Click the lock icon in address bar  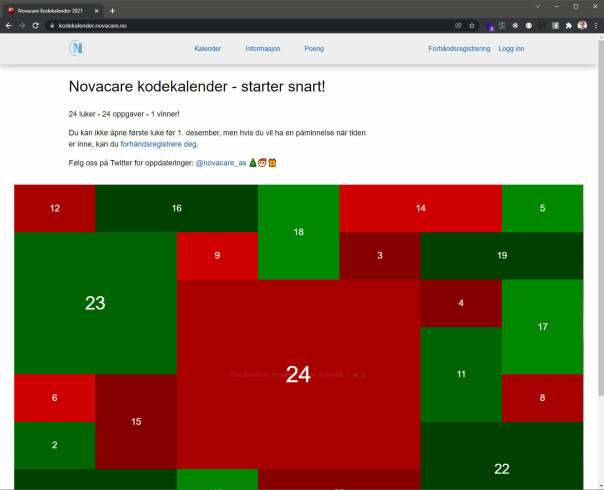coord(52,25)
